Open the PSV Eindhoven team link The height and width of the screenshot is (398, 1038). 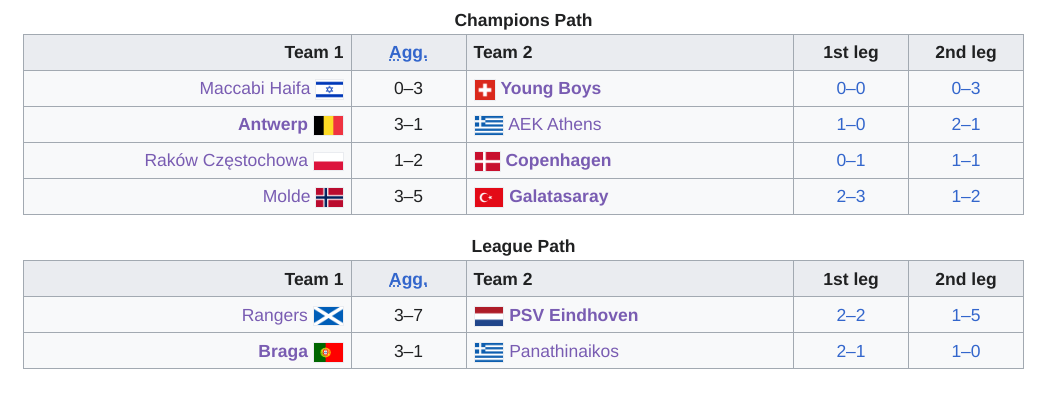coord(573,315)
